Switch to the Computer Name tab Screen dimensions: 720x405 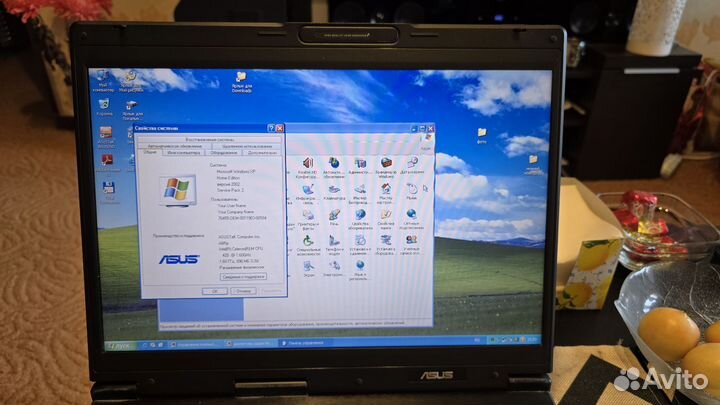point(184,152)
